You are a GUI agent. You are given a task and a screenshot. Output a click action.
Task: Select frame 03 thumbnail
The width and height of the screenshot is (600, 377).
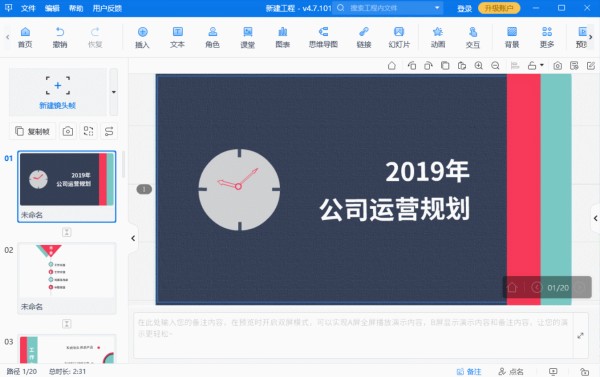[67, 349]
